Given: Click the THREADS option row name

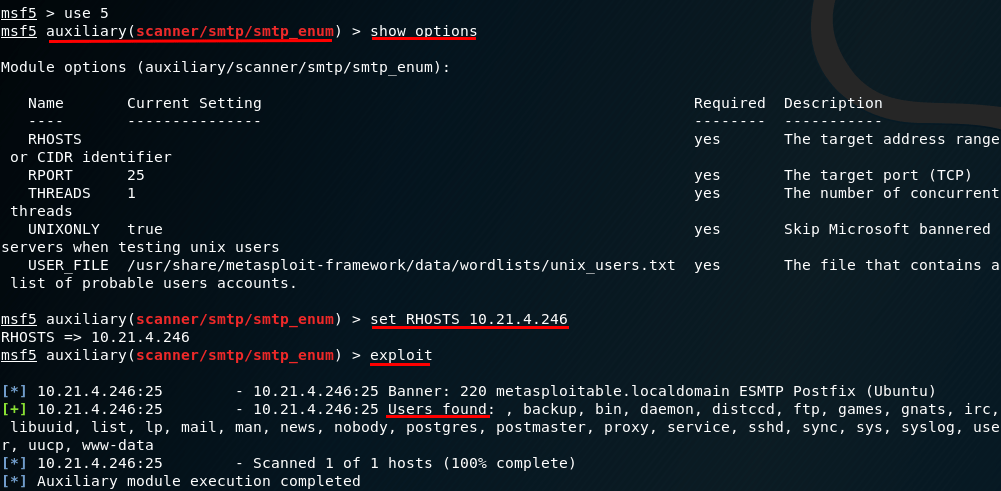Looking at the screenshot, I should pos(58,193).
